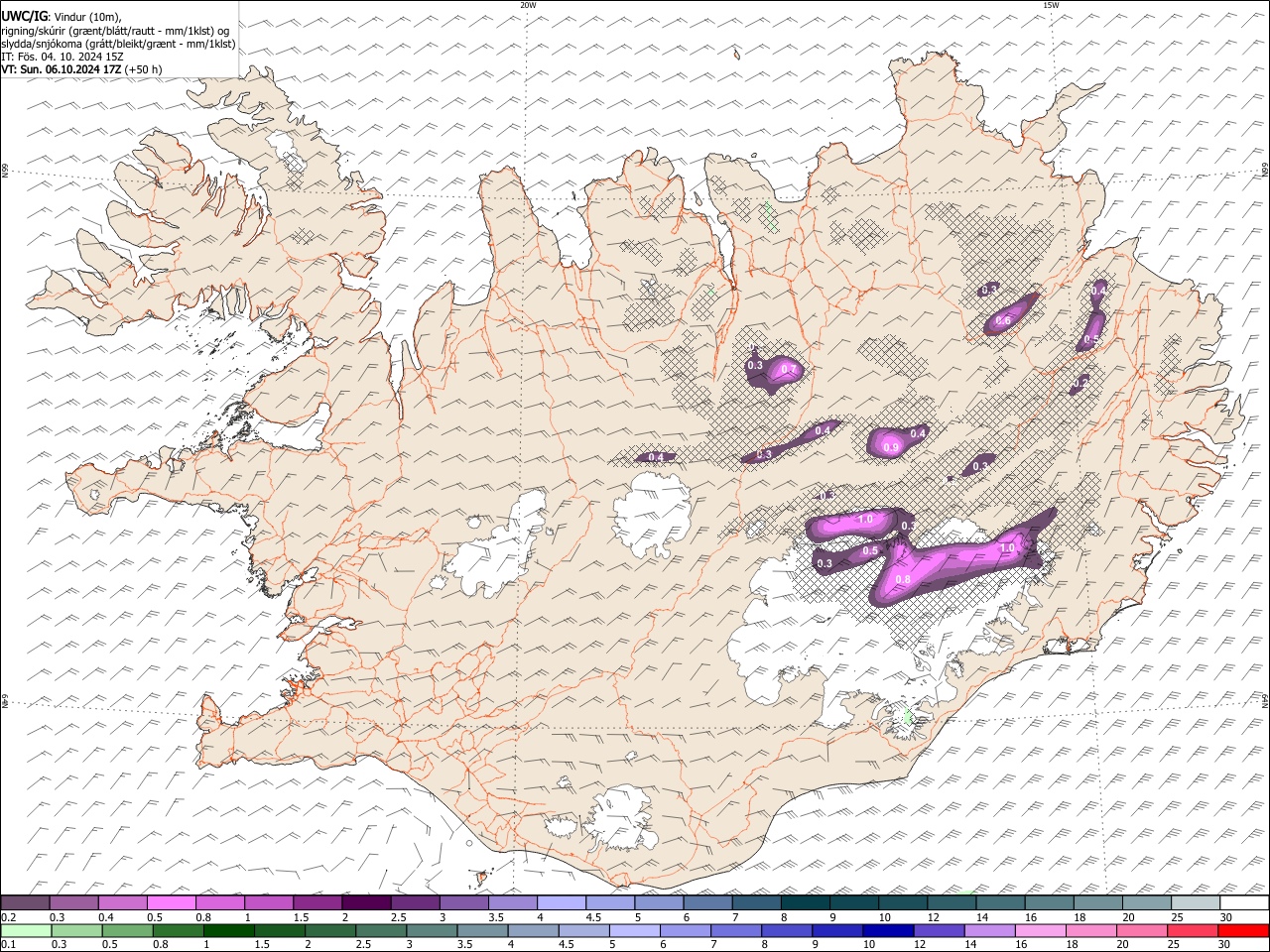
Task: Click the '20W' longitude label
Action: pos(528,6)
